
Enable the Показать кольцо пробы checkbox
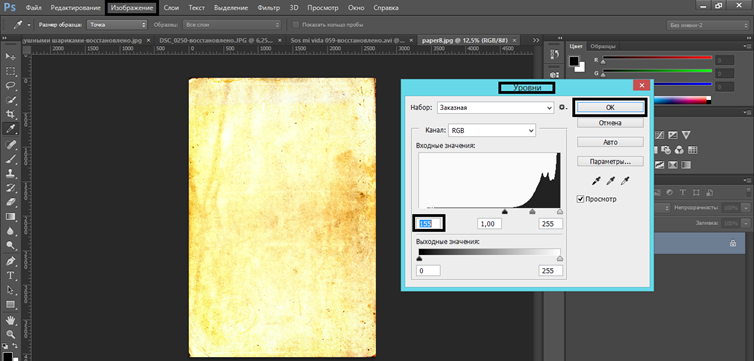pos(296,25)
